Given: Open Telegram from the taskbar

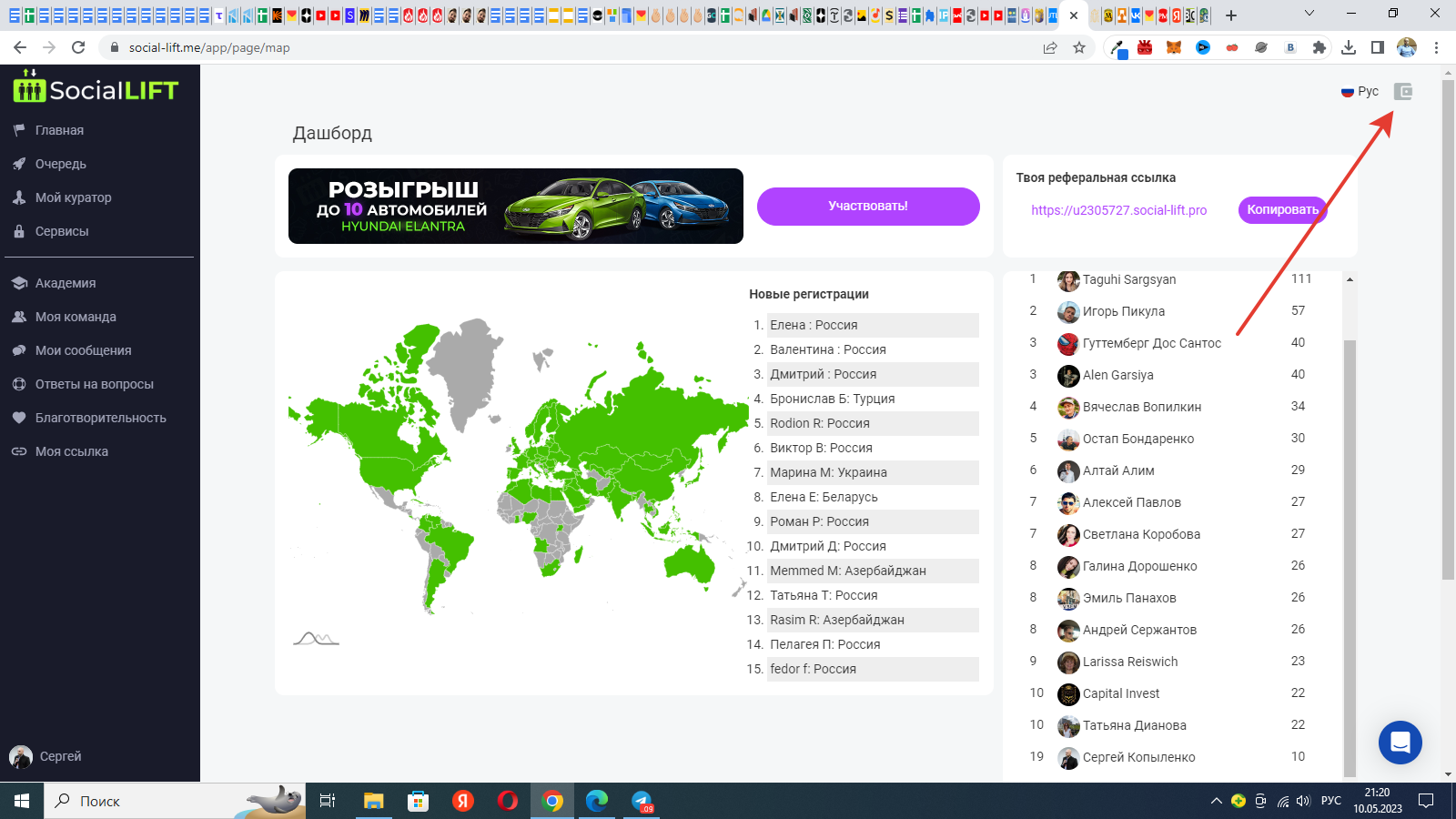Looking at the screenshot, I should 642,801.
